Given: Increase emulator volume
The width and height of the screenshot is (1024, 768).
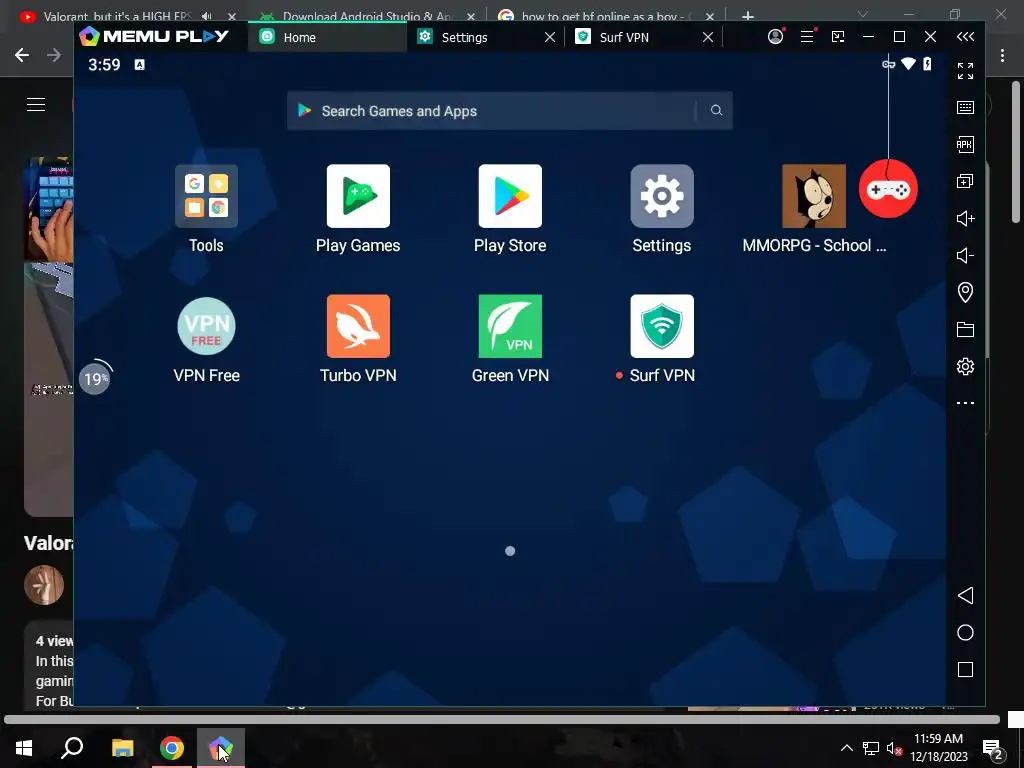Looking at the screenshot, I should tap(965, 218).
